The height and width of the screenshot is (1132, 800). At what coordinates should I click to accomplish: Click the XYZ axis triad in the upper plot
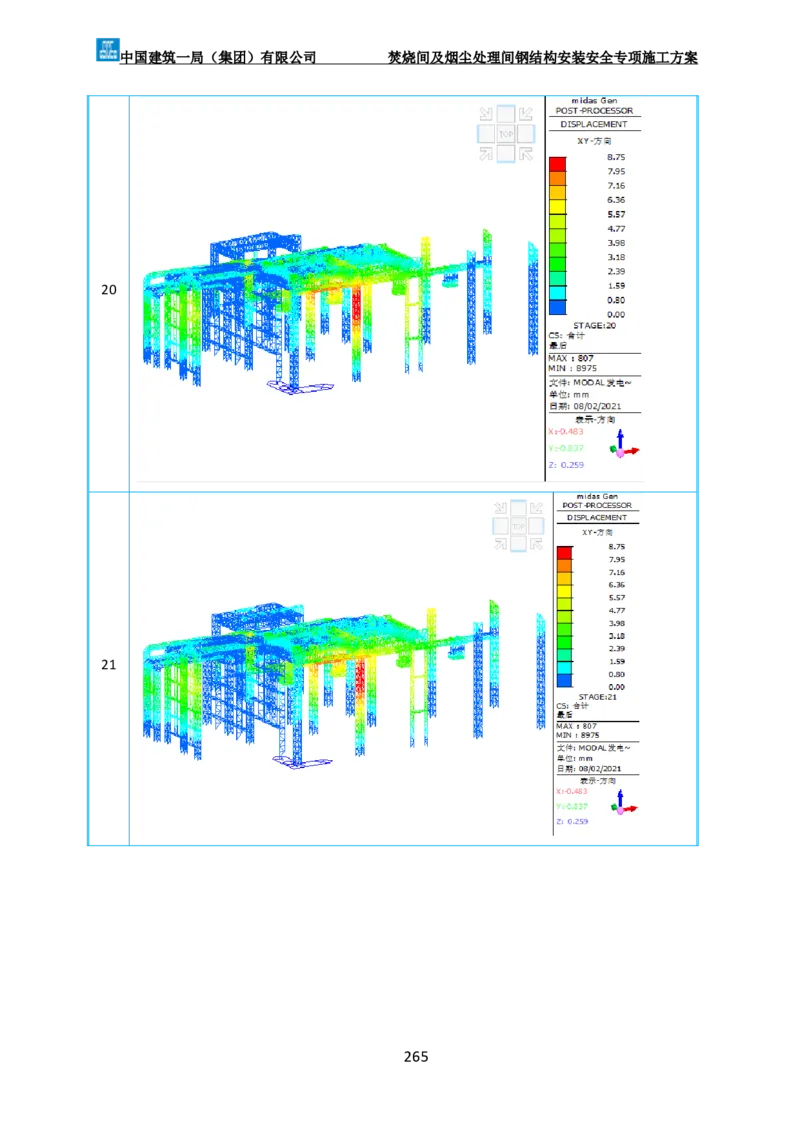pos(624,445)
